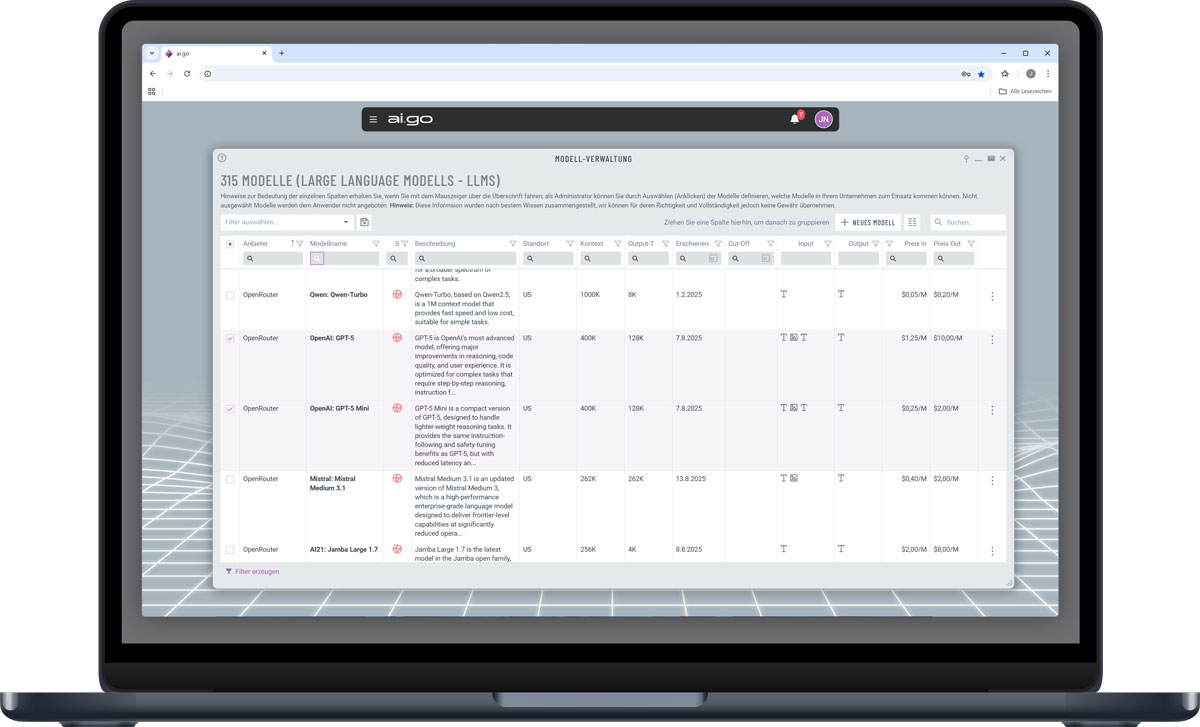Open row options menu for Qwen-Turbo
The image size is (1200, 727).
click(992, 296)
